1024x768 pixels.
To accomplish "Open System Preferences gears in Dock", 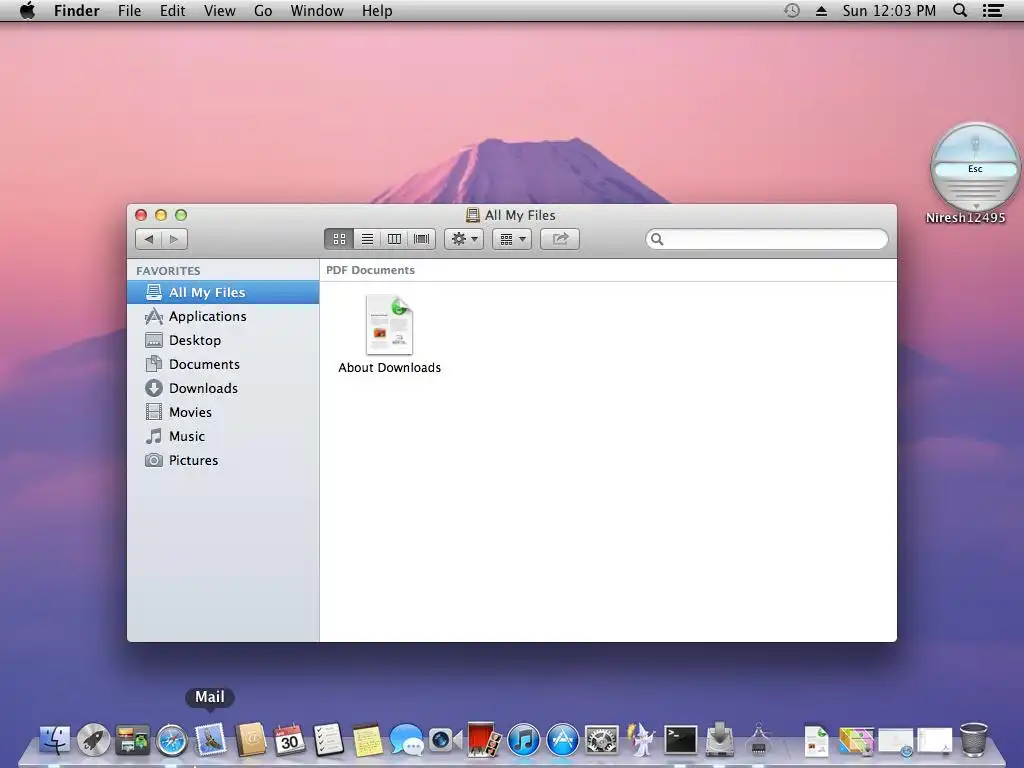I will click(601, 741).
